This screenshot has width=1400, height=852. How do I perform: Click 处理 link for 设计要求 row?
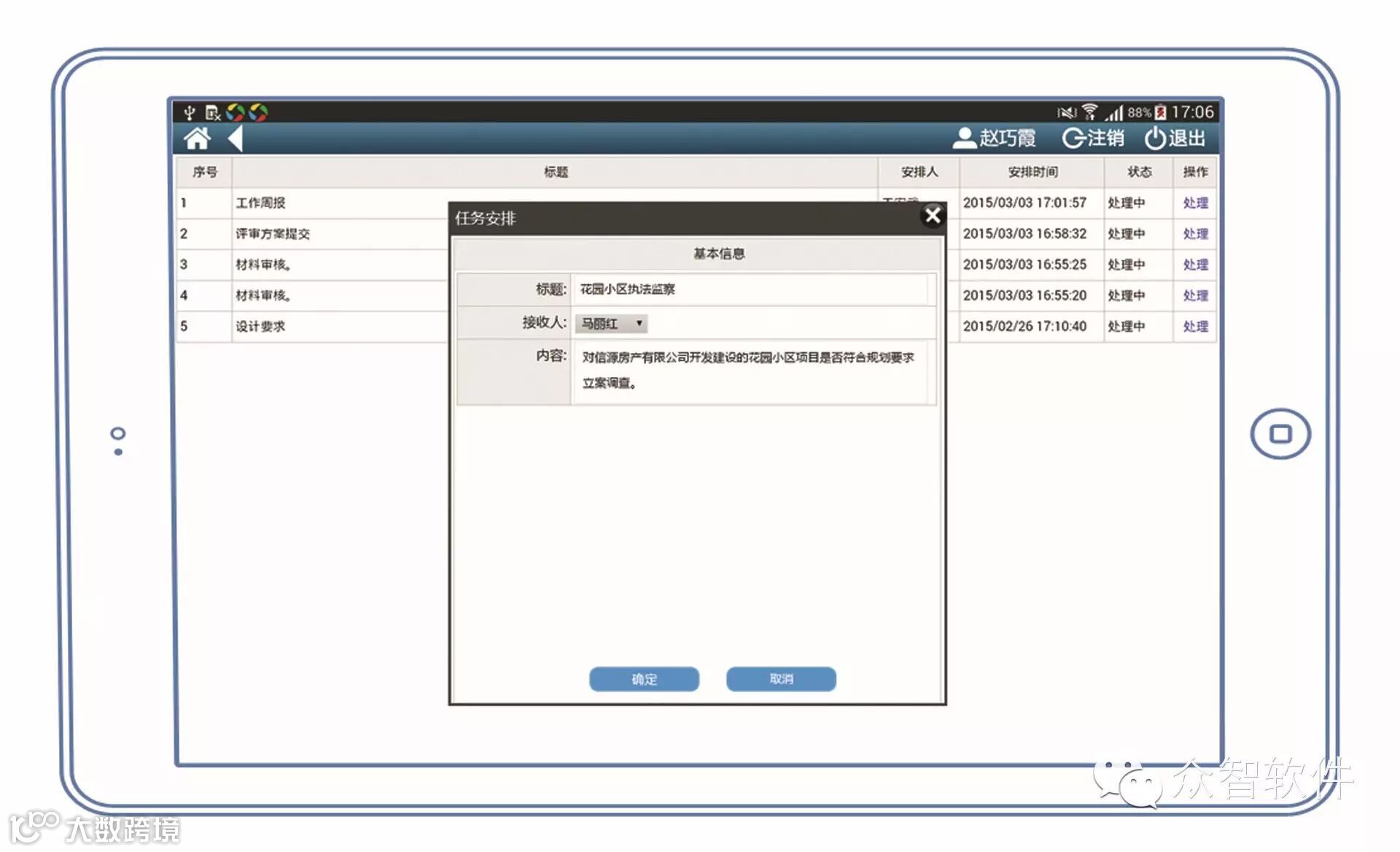(x=1195, y=326)
